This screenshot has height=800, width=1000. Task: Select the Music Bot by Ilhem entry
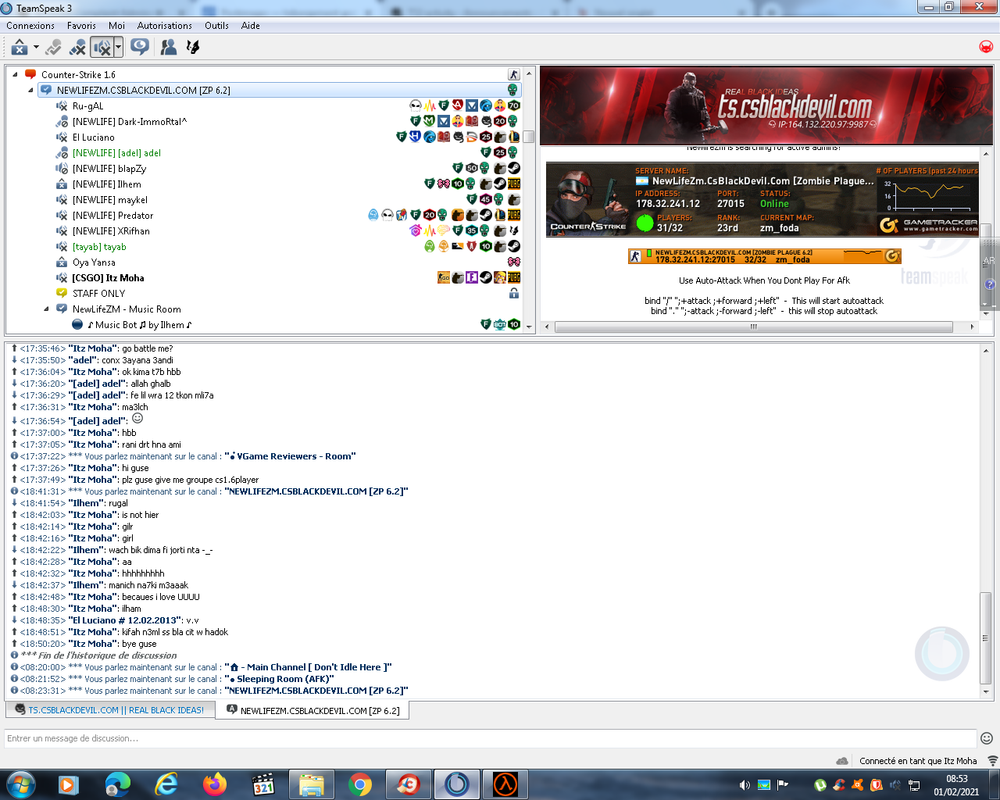[x=139, y=325]
